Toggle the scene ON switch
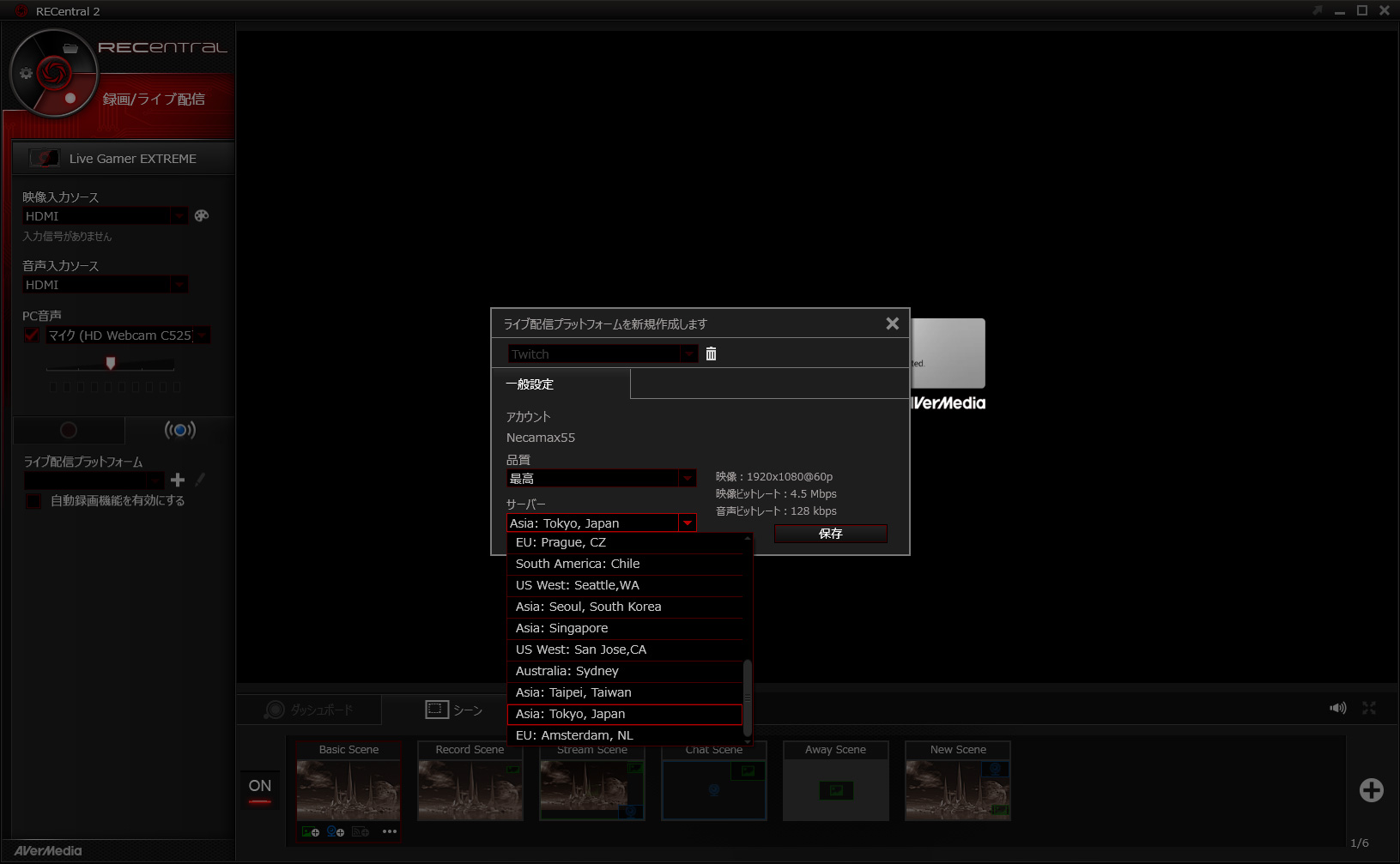1400x864 pixels. (260, 791)
